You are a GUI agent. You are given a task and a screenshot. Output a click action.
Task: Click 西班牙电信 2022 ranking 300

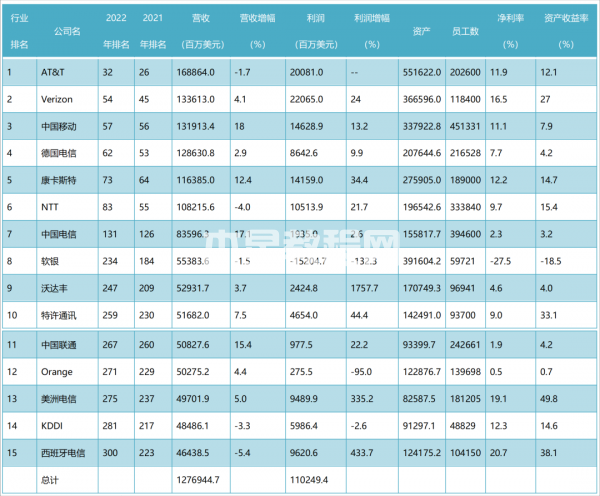pyautogui.click(x=110, y=453)
